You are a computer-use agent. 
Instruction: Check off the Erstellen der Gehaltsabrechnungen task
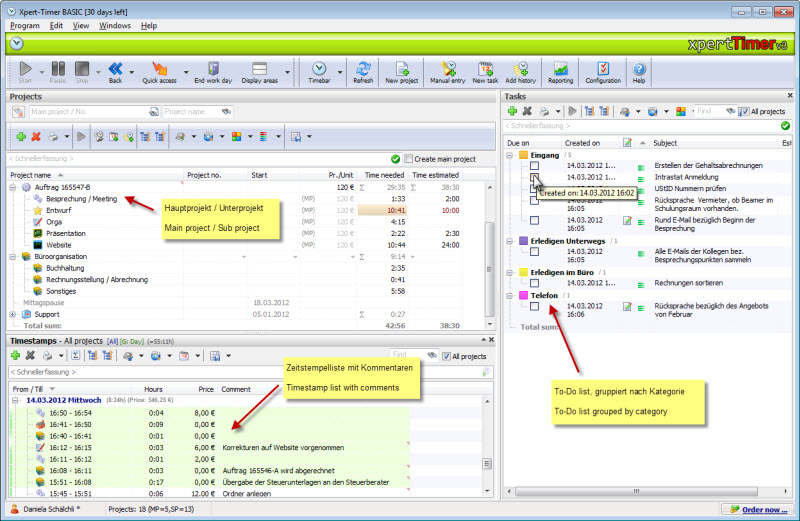(x=534, y=165)
